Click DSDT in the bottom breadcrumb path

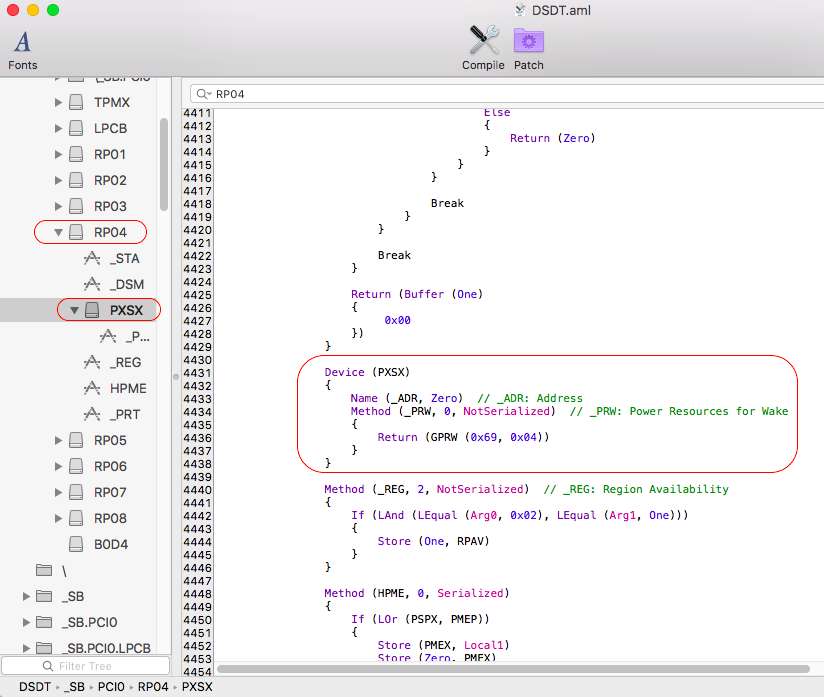pos(36,687)
